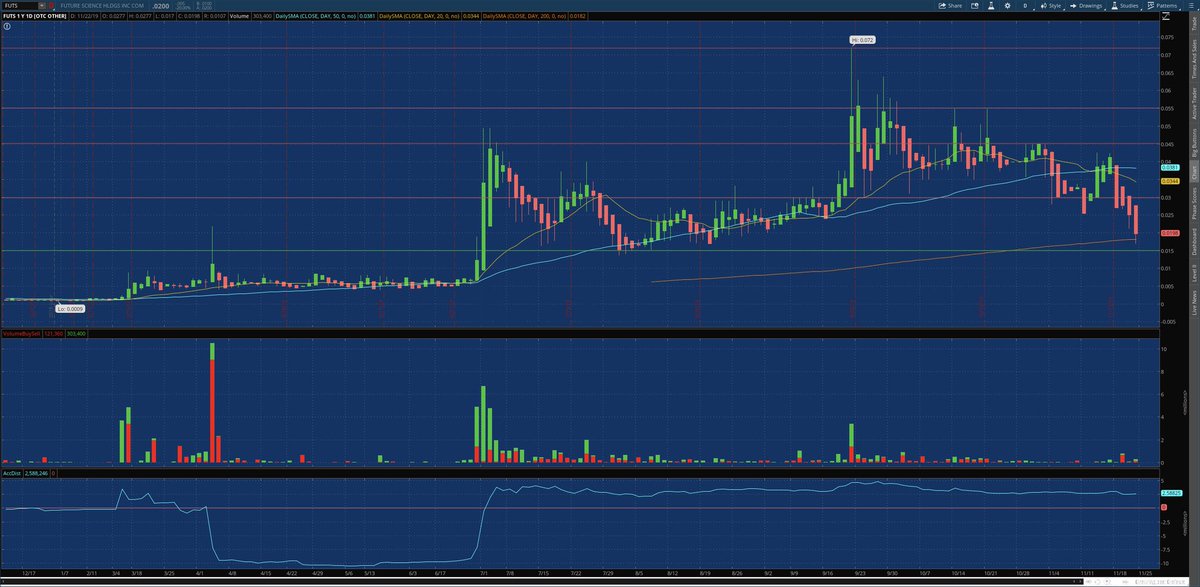Image resolution: width=1200 pixels, height=587 pixels.
Task: Select the Live News sidebar tab
Action: (x=1193, y=300)
